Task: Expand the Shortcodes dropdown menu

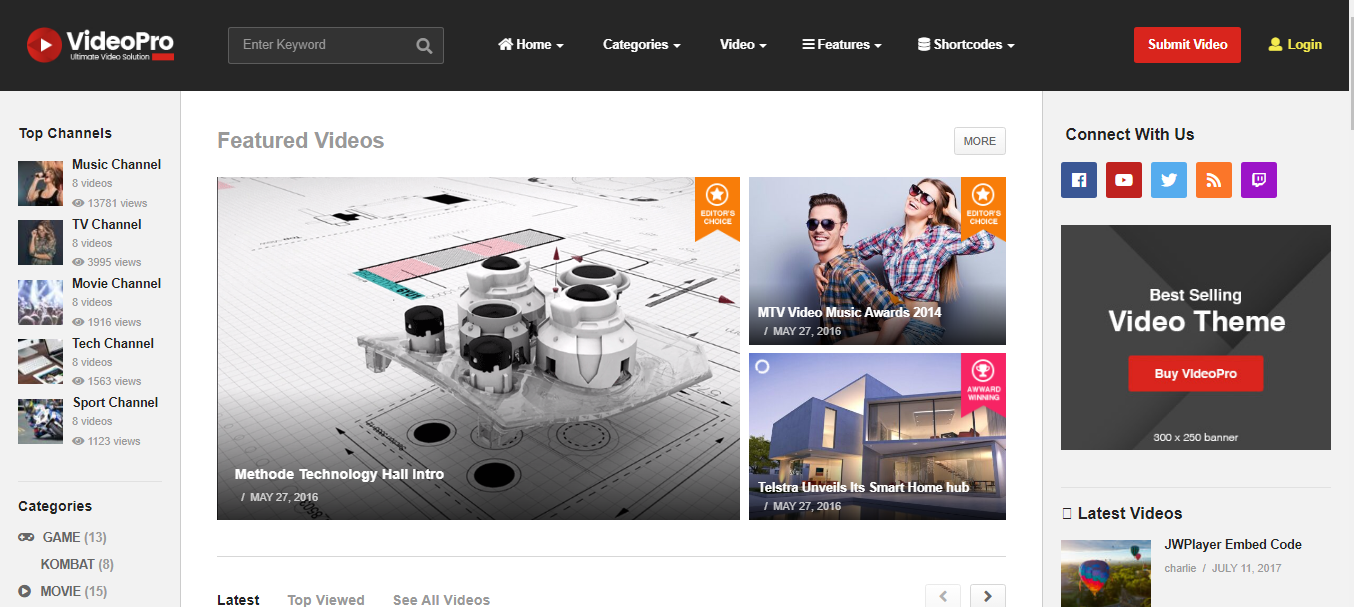Action: click(x=966, y=45)
